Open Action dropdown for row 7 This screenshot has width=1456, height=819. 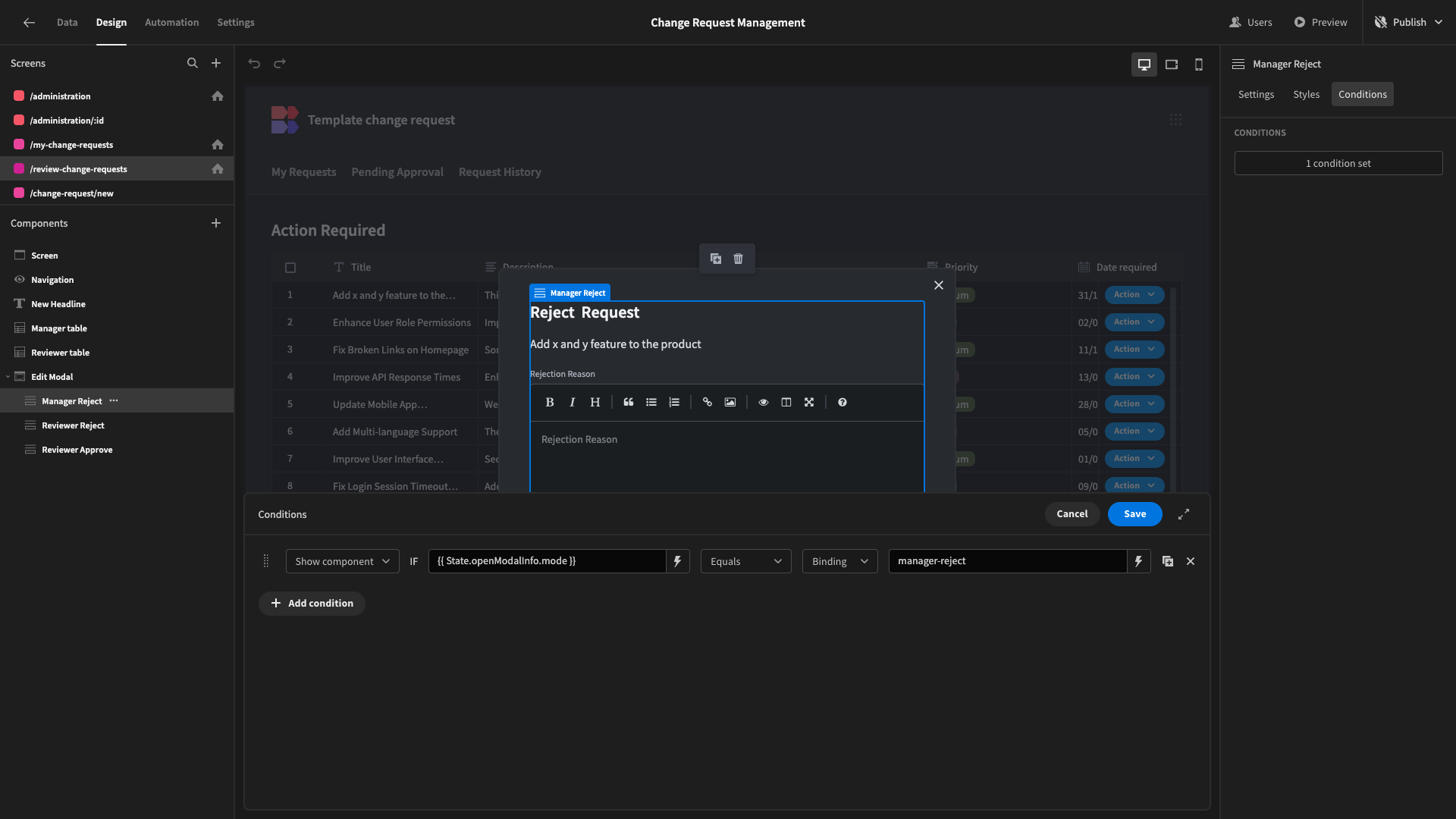pyautogui.click(x=1134, y=459)
